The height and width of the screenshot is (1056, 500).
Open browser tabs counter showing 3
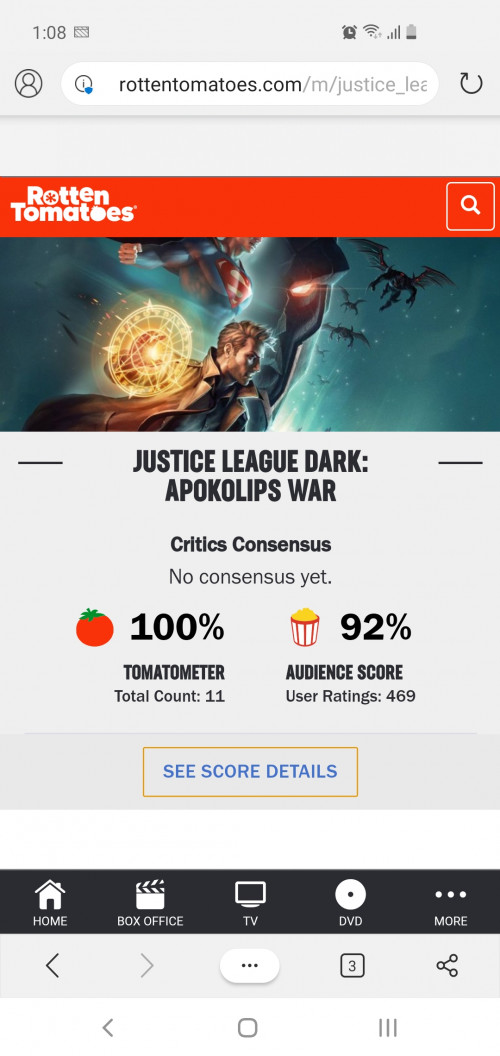coord(352,966)
